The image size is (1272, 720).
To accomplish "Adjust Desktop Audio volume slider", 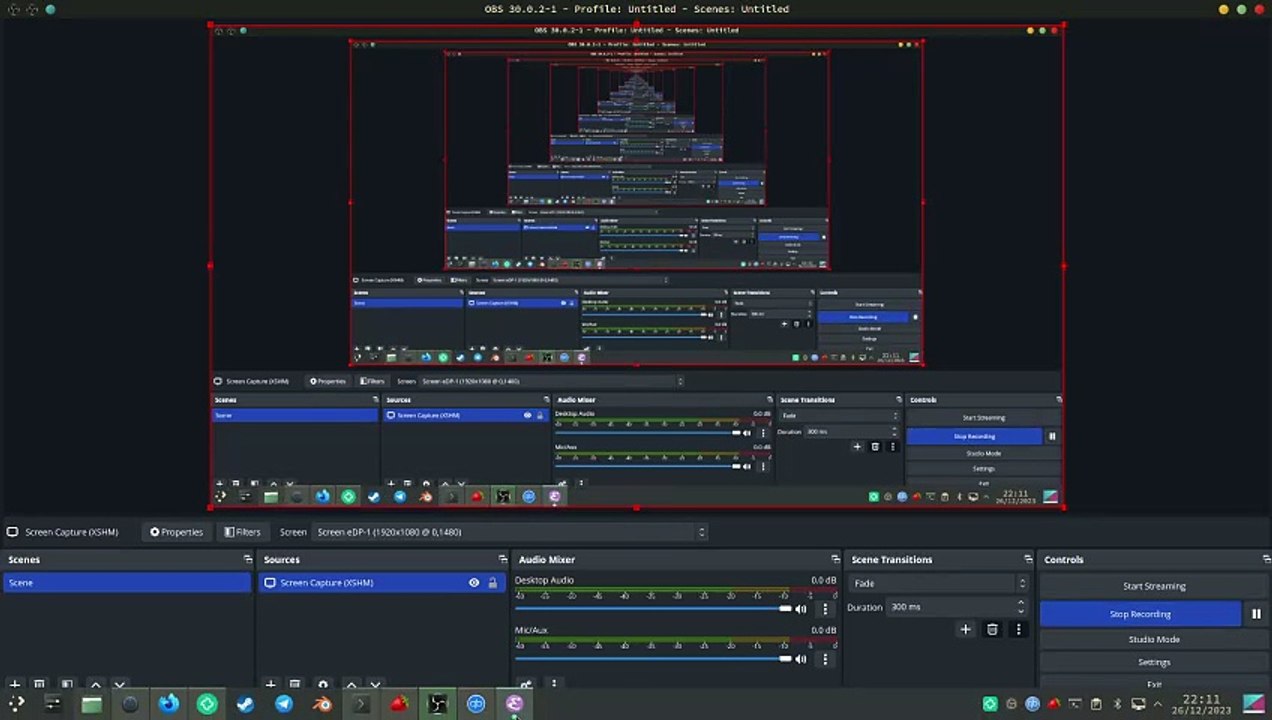I will [x=653, y=609].
